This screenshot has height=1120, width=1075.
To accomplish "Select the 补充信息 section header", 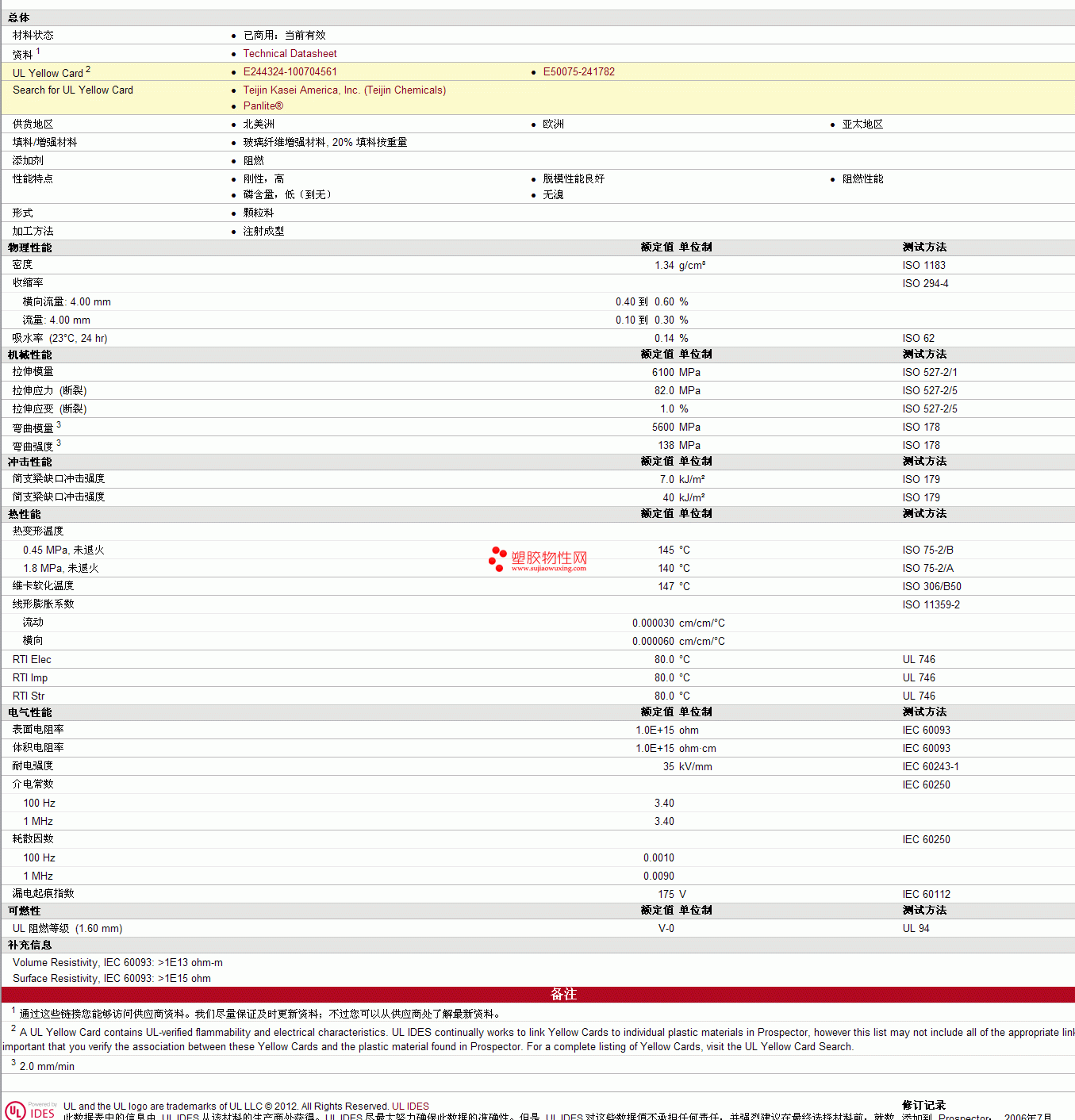I will 29,945.
